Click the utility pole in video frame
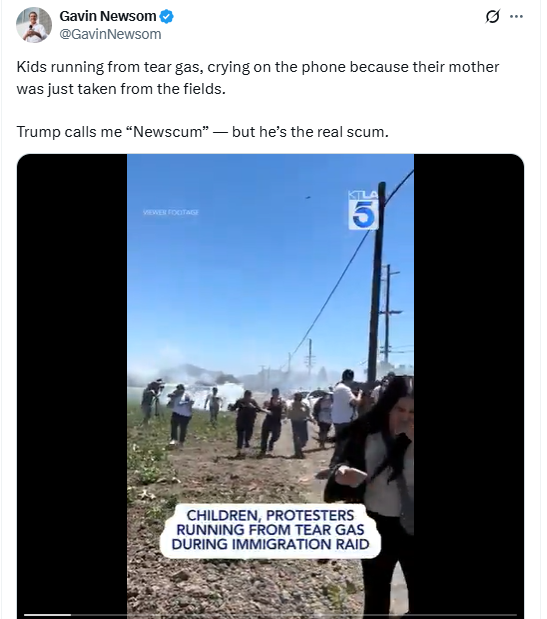Screen dimensions: 547x619 [376, 282]
